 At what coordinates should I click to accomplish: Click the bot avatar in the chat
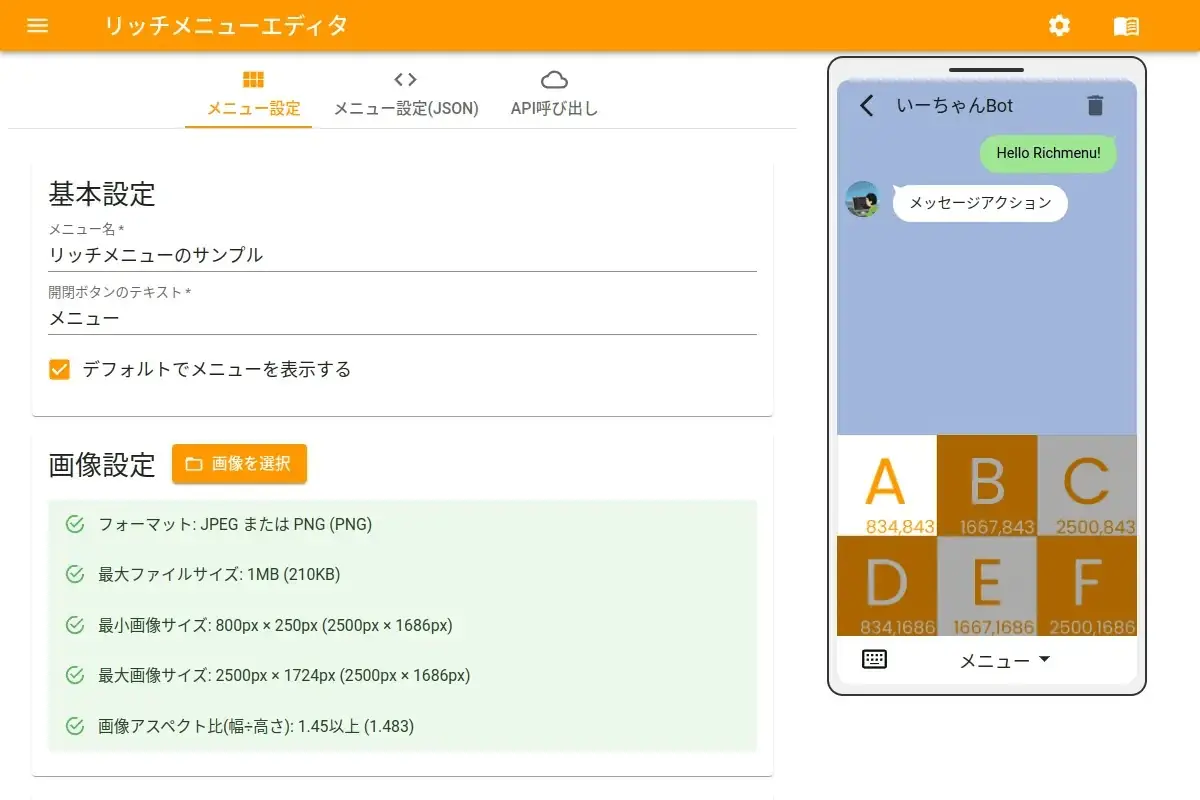point(863,199)
